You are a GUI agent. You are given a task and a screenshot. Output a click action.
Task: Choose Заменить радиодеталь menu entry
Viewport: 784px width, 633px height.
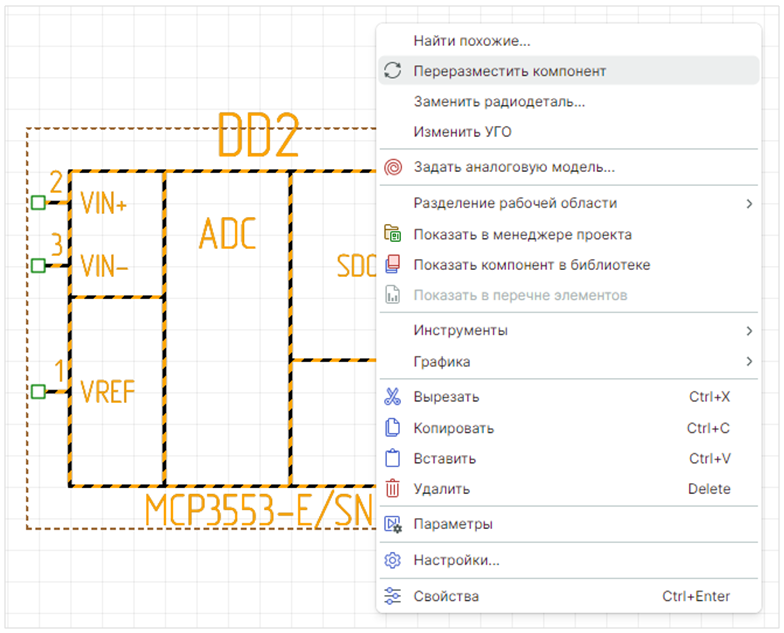[x=499, y=102]
